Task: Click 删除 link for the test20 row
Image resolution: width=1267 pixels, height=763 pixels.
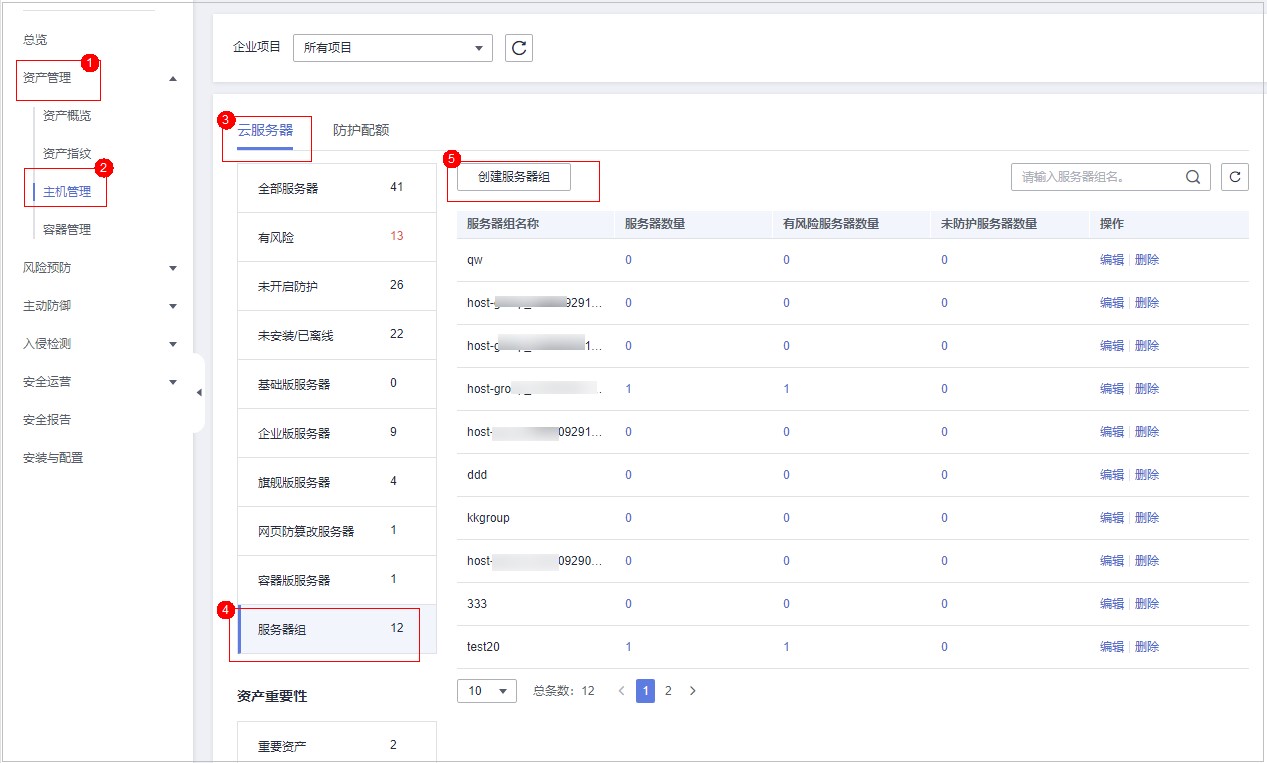Action: click(x=1147, y=647)
